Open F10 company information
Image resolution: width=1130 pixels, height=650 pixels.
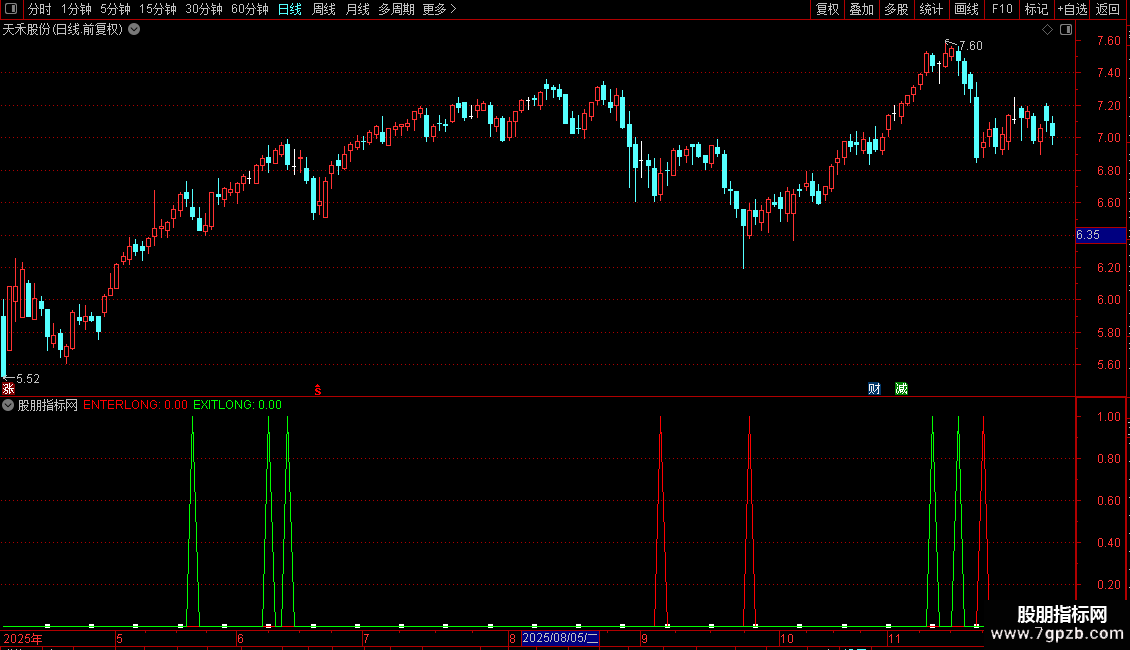(1002, 9)
